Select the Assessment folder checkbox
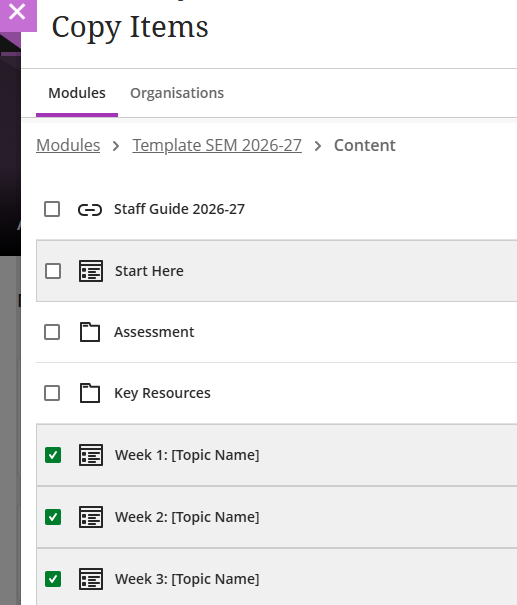The image size is (517, 605). pos(52,332)
